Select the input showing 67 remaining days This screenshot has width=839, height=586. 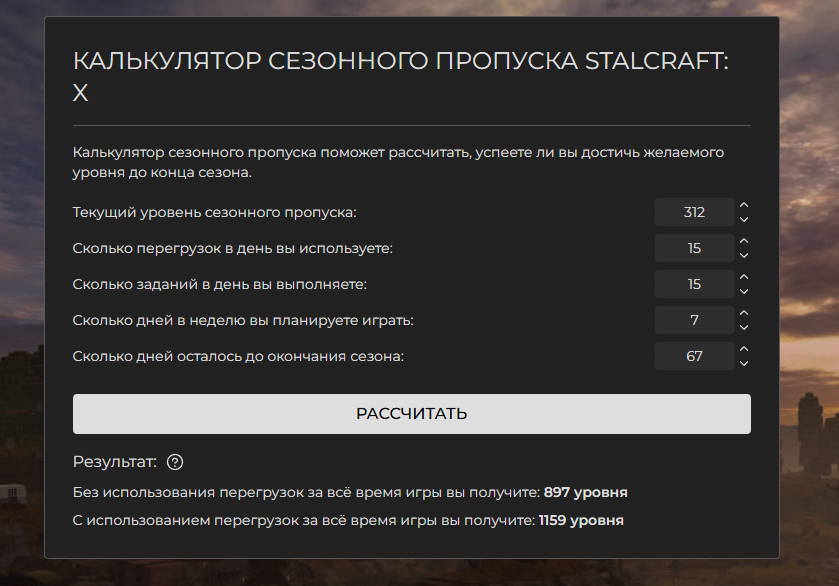pos(694,356)
